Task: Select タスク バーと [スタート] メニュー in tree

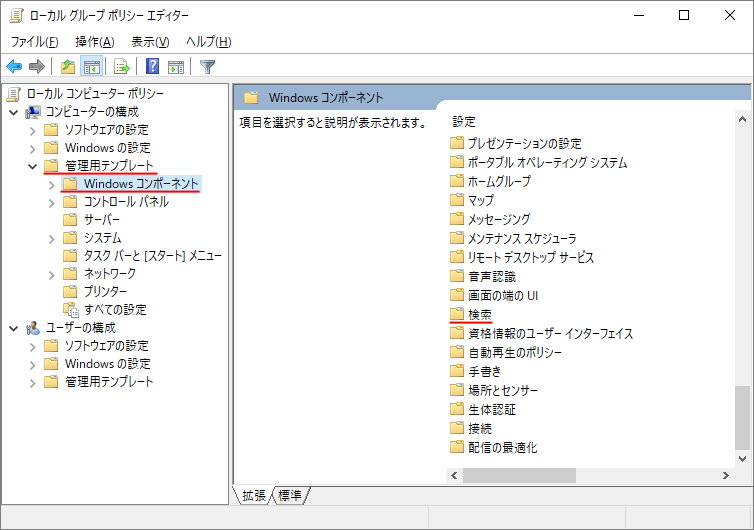Action: click(x=152, y=255)
